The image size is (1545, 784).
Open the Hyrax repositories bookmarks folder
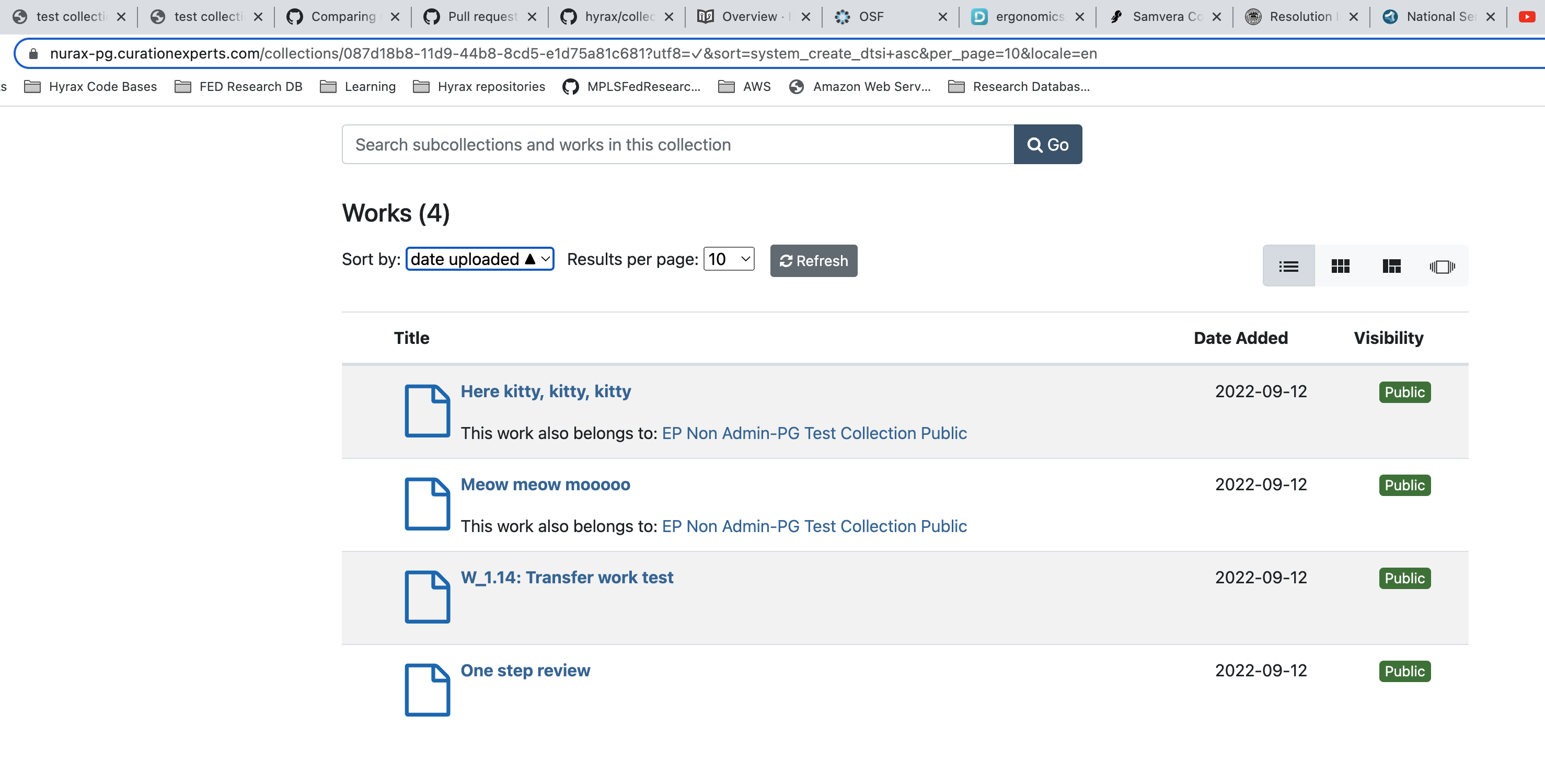pos(478,86)
